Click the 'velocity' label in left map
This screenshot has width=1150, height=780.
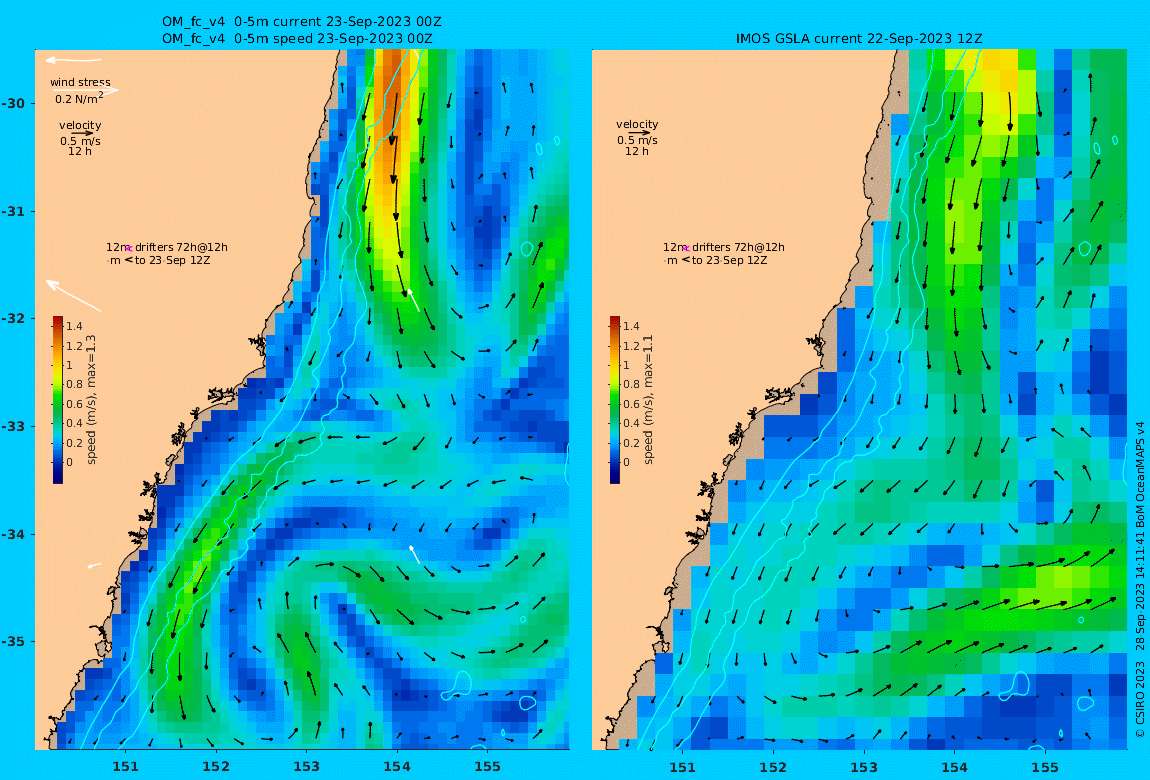(80, 125)
